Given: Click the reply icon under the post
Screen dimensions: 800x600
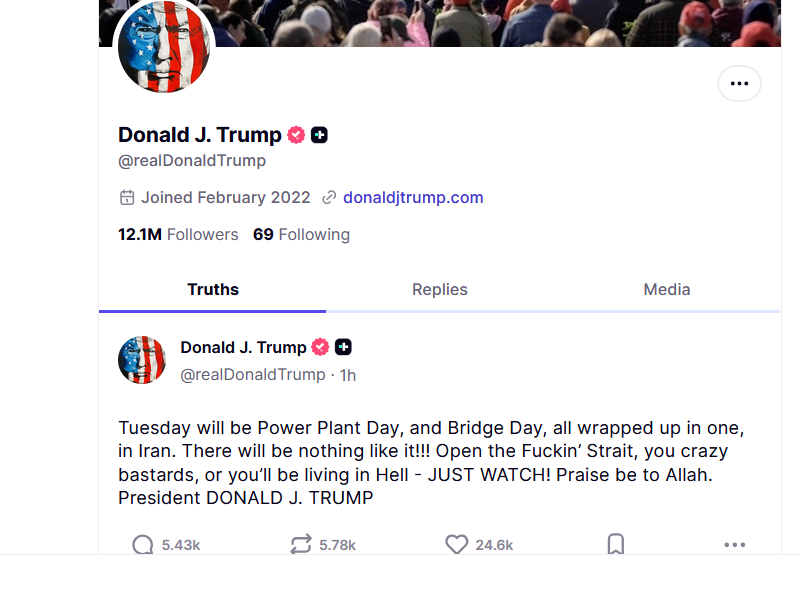Looking at the screenshot, I should (x=143, y=544).
